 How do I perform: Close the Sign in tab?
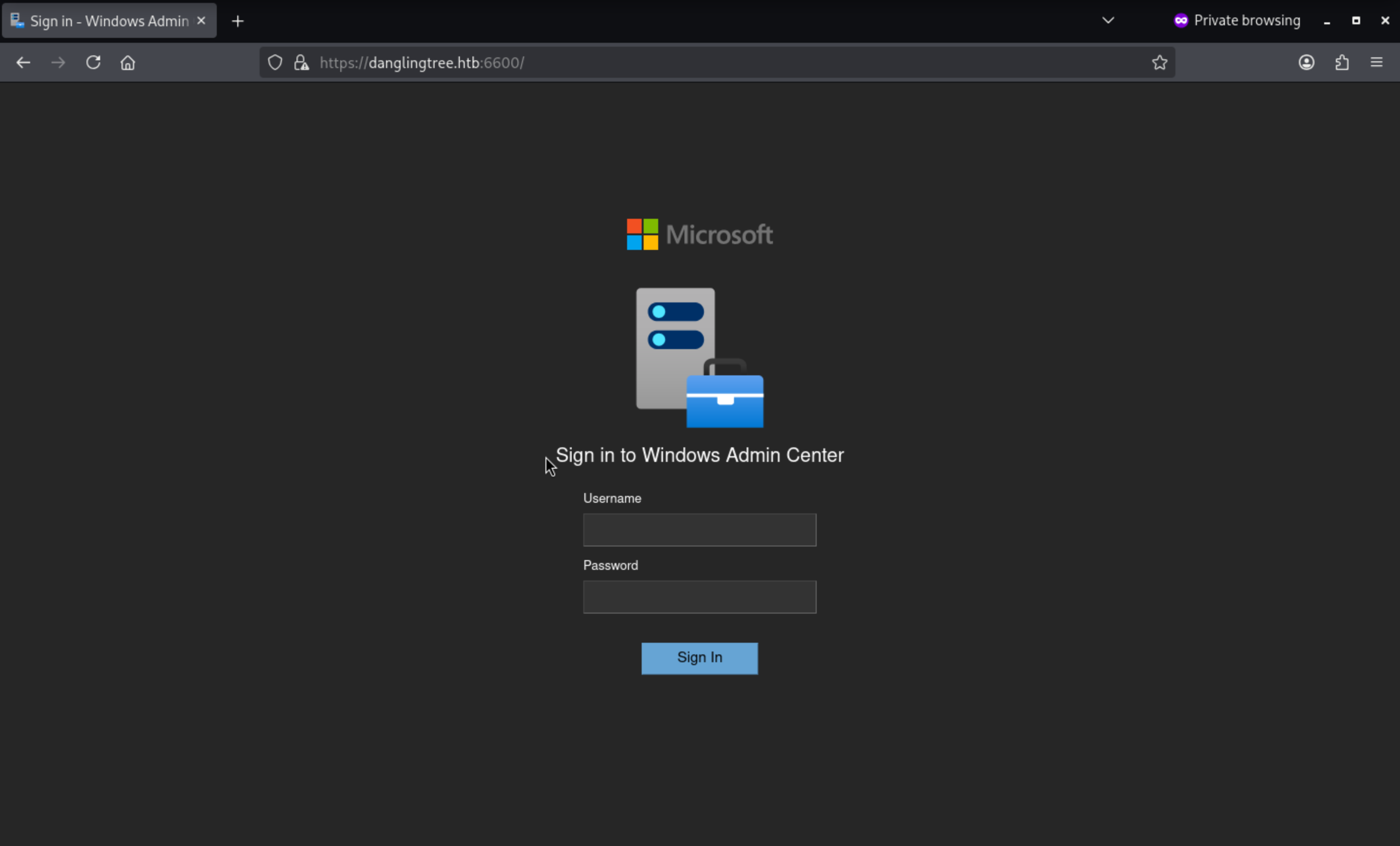201,21
